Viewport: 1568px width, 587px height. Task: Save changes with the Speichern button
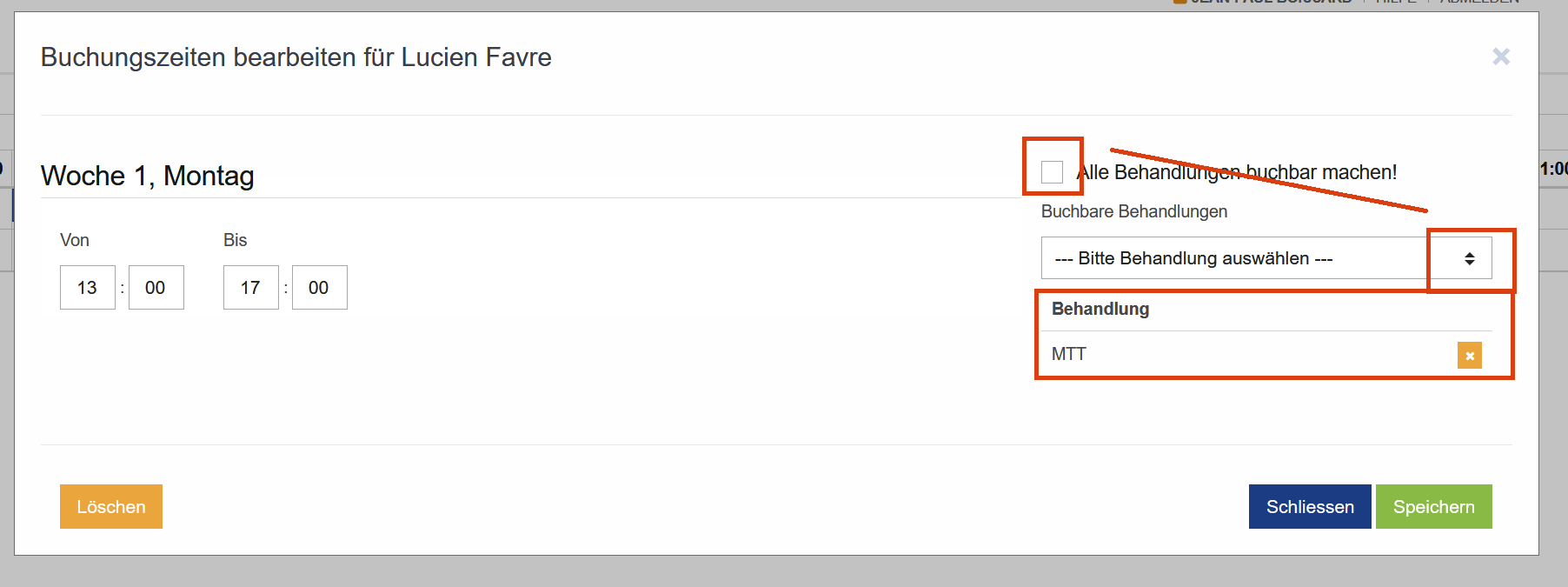(1433, 507)
